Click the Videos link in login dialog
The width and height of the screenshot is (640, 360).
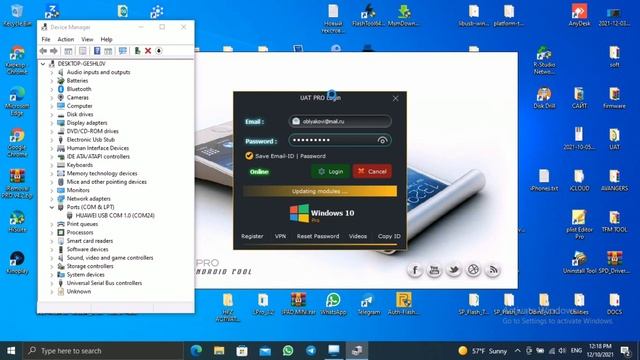pyautogui.click(x=358, y=236)
